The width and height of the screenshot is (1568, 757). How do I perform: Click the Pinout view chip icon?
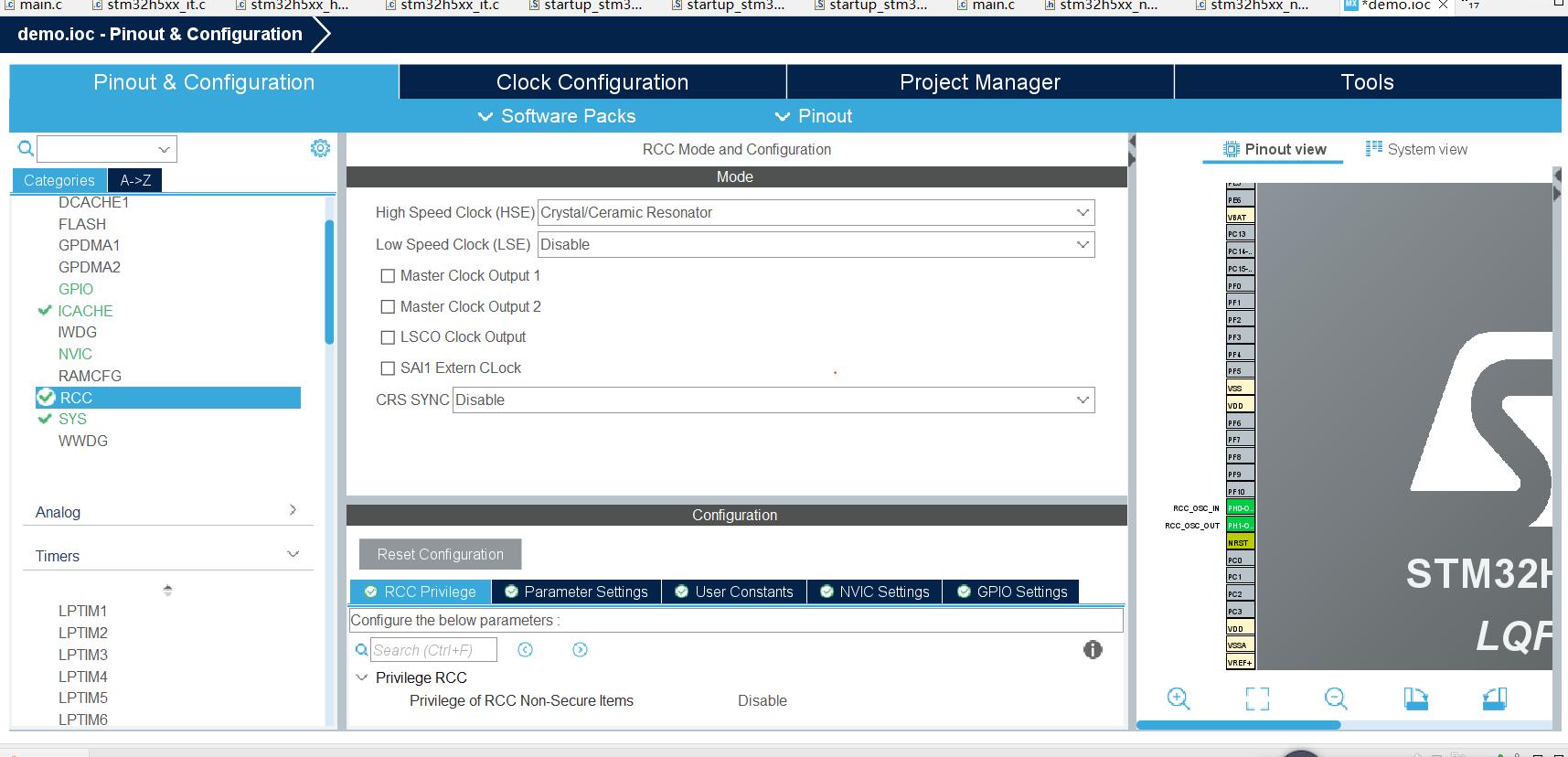coord(1232,149)
